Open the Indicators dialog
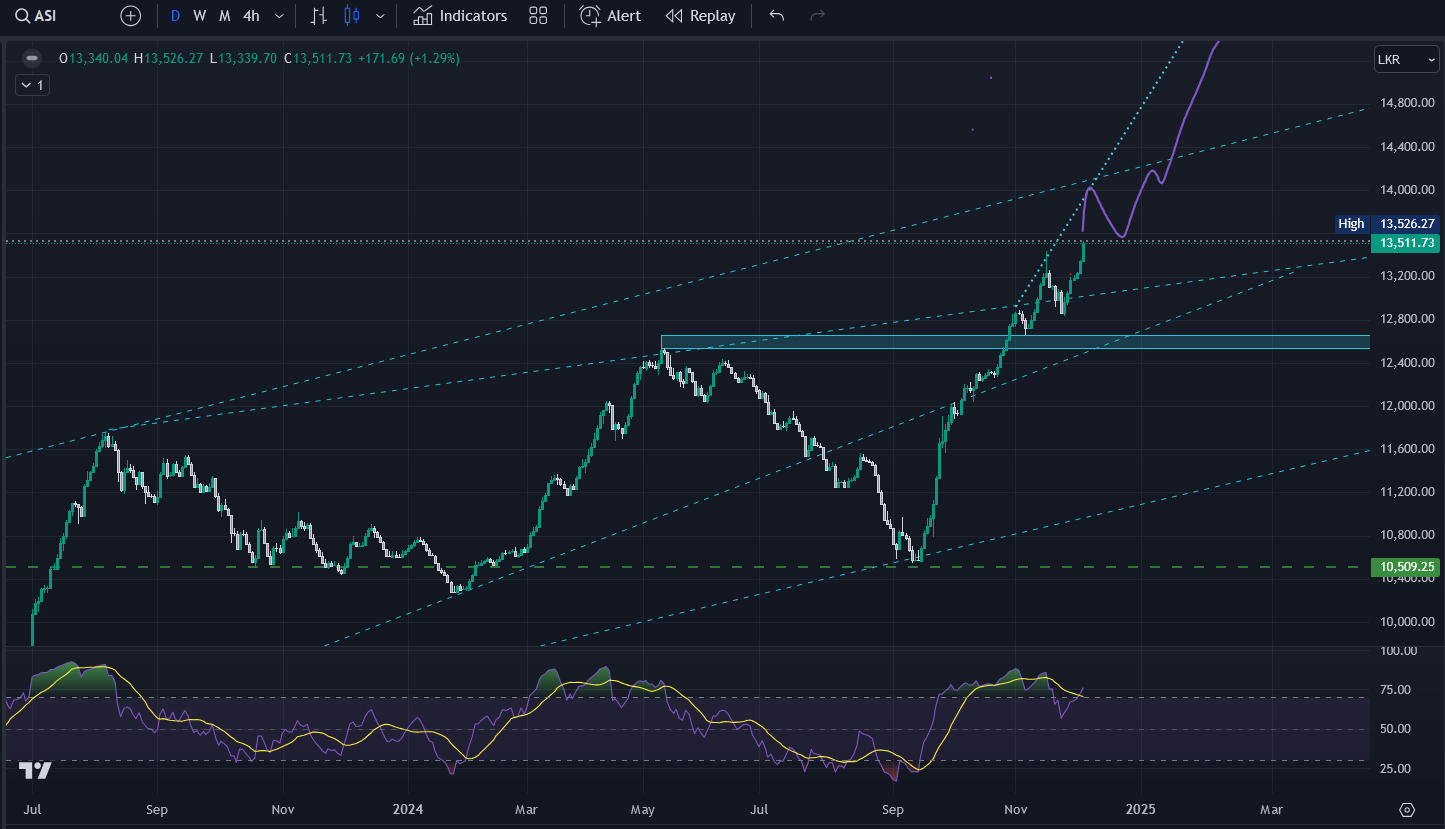 460,16
